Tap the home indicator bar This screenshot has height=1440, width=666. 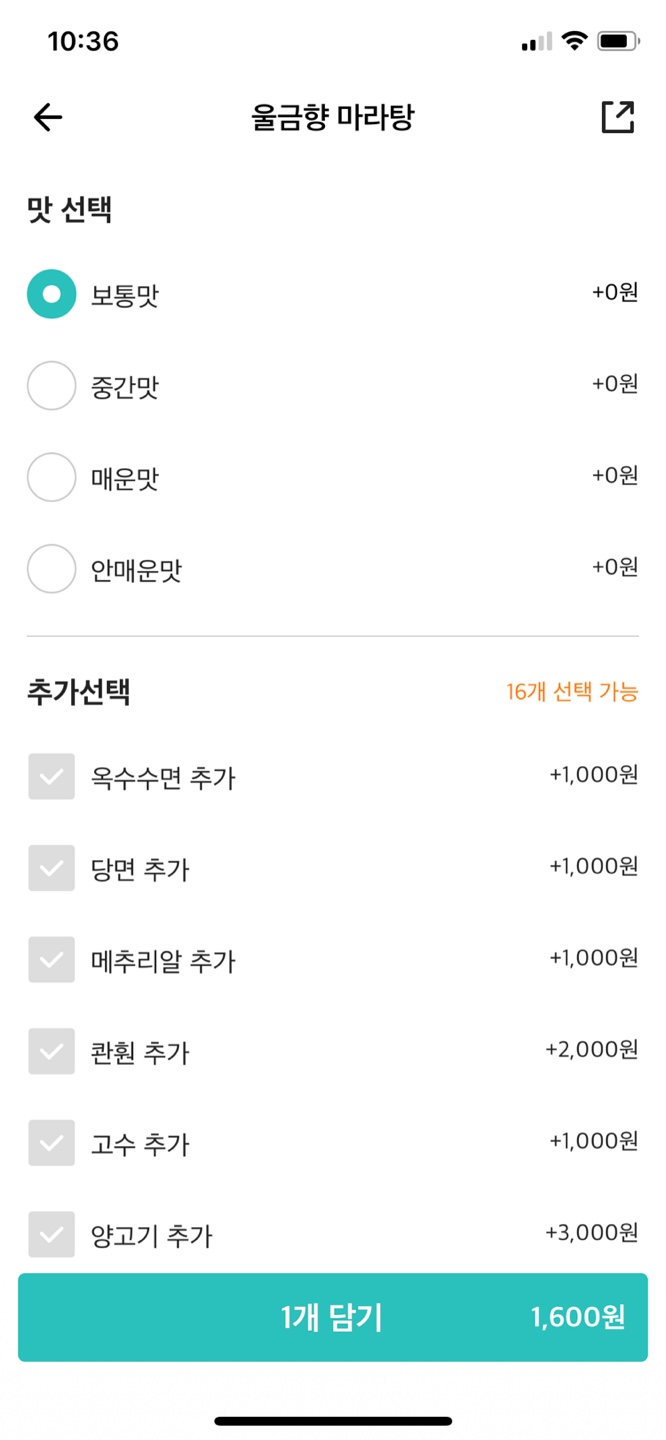tap(333, 1420)
